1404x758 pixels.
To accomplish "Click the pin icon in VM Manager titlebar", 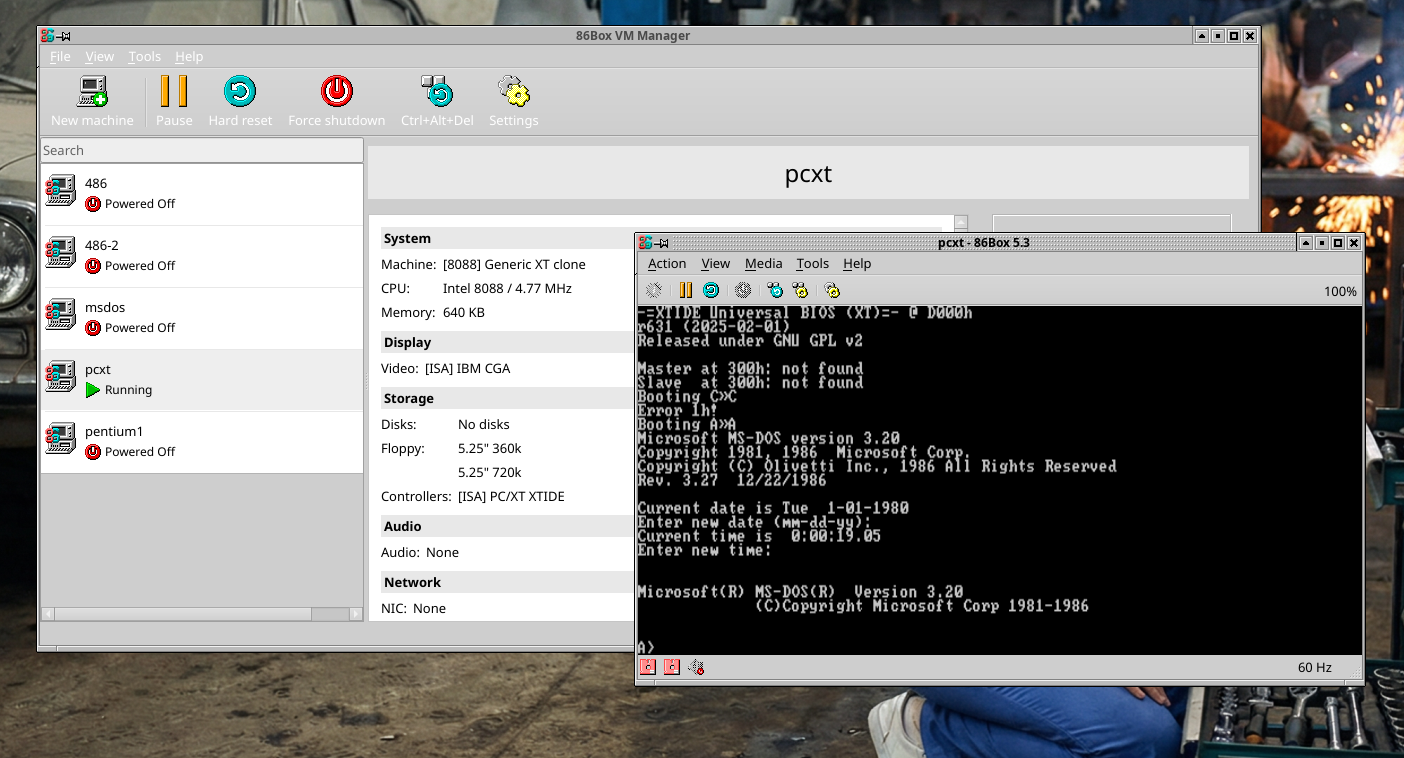I will click(63, 36).
